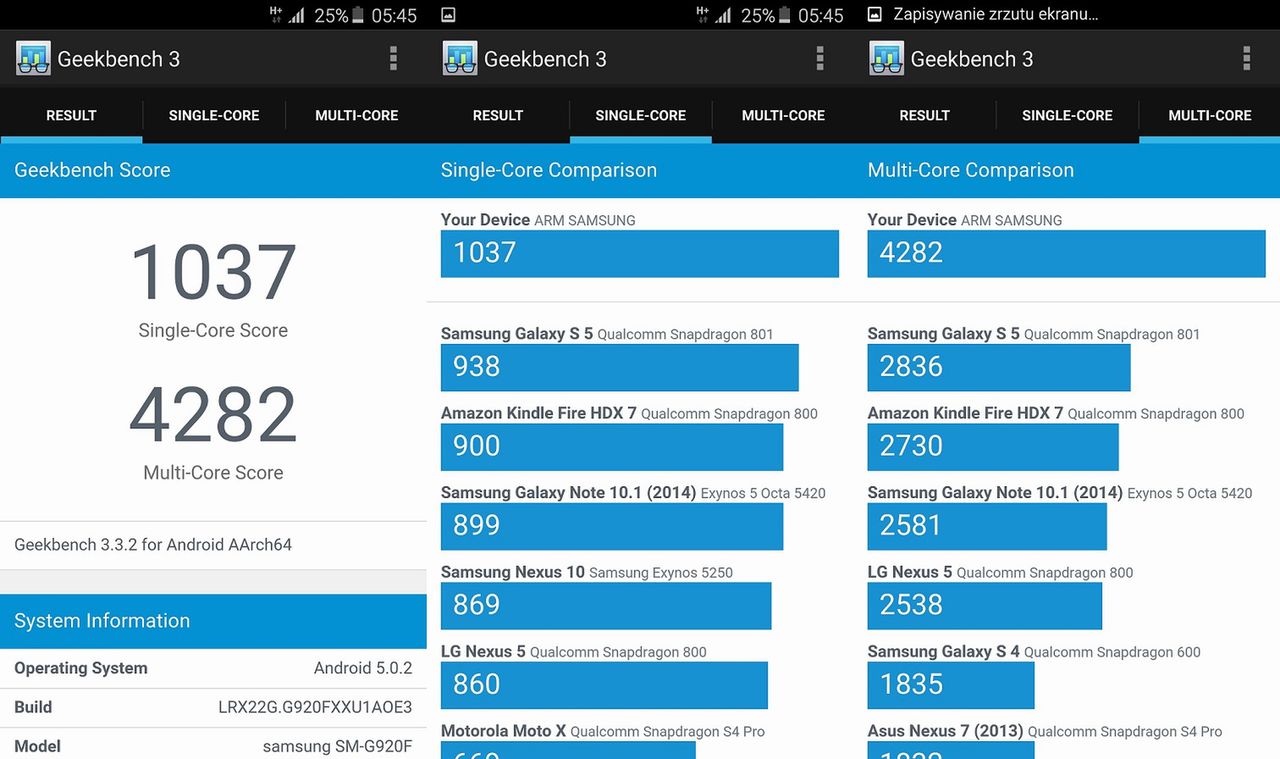The height and width of the screenshot is (759, 1280).
Task: Tap Samsung Galaxy Note 10.1 bar showing 2581
Action: (987, 526)
